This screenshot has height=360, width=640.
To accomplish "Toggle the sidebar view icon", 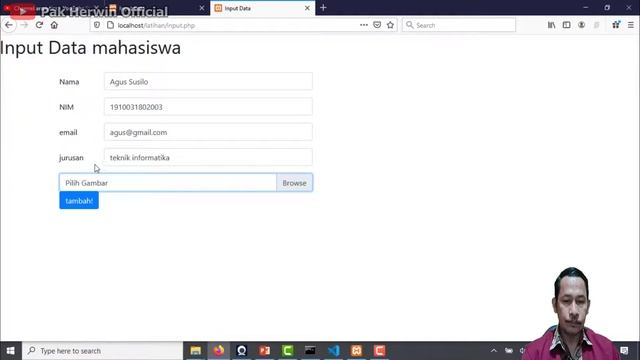I will [567, 25].
